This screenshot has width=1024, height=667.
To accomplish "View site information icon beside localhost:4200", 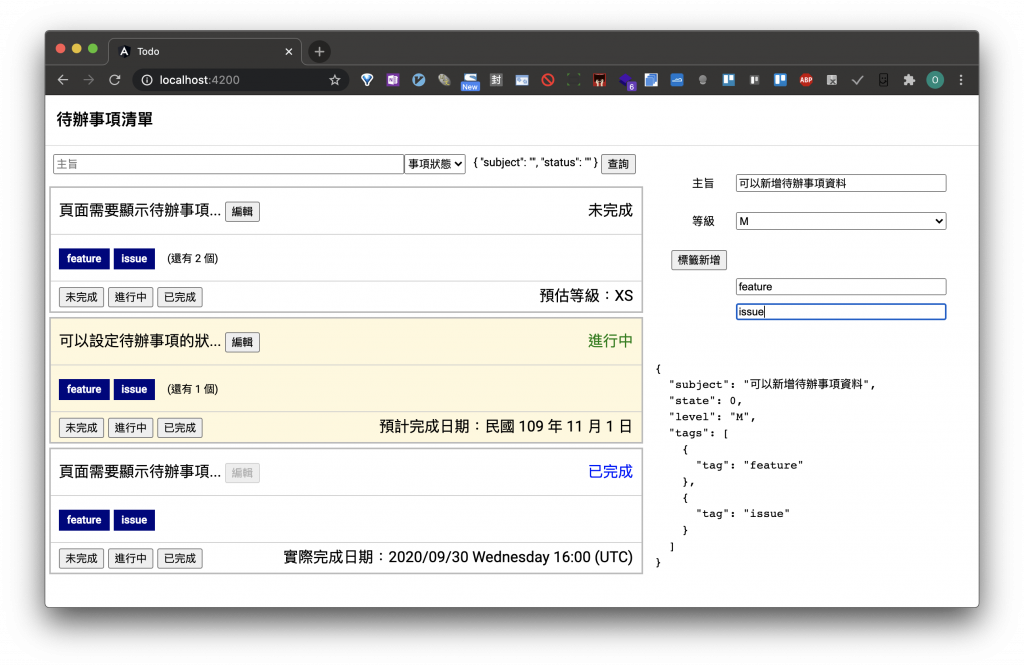I will (147, 80).
